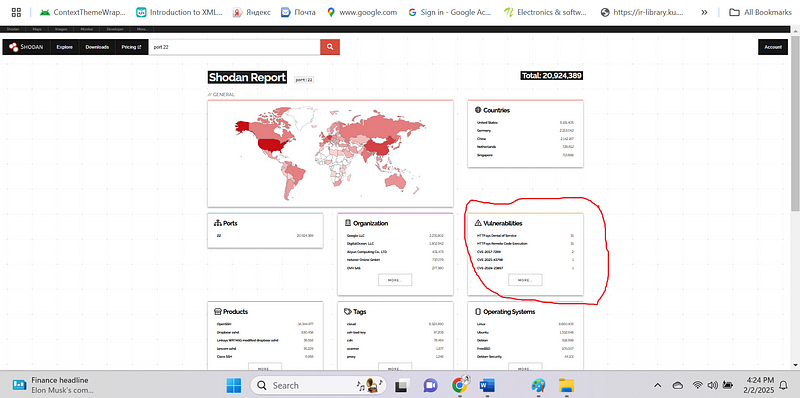
Task: Click the red search magnifier button
Action: click(330, 47)
